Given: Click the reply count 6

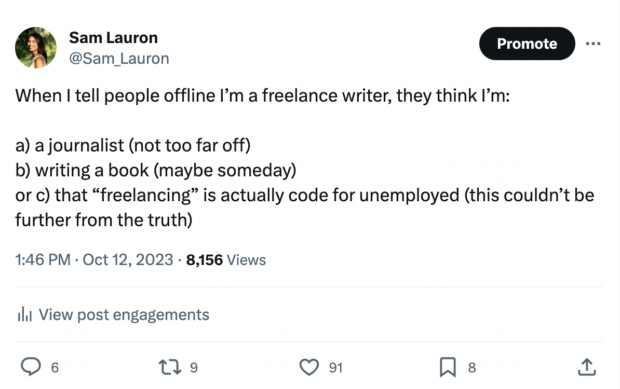Looking at the screenshot, I should click(55, 368).
